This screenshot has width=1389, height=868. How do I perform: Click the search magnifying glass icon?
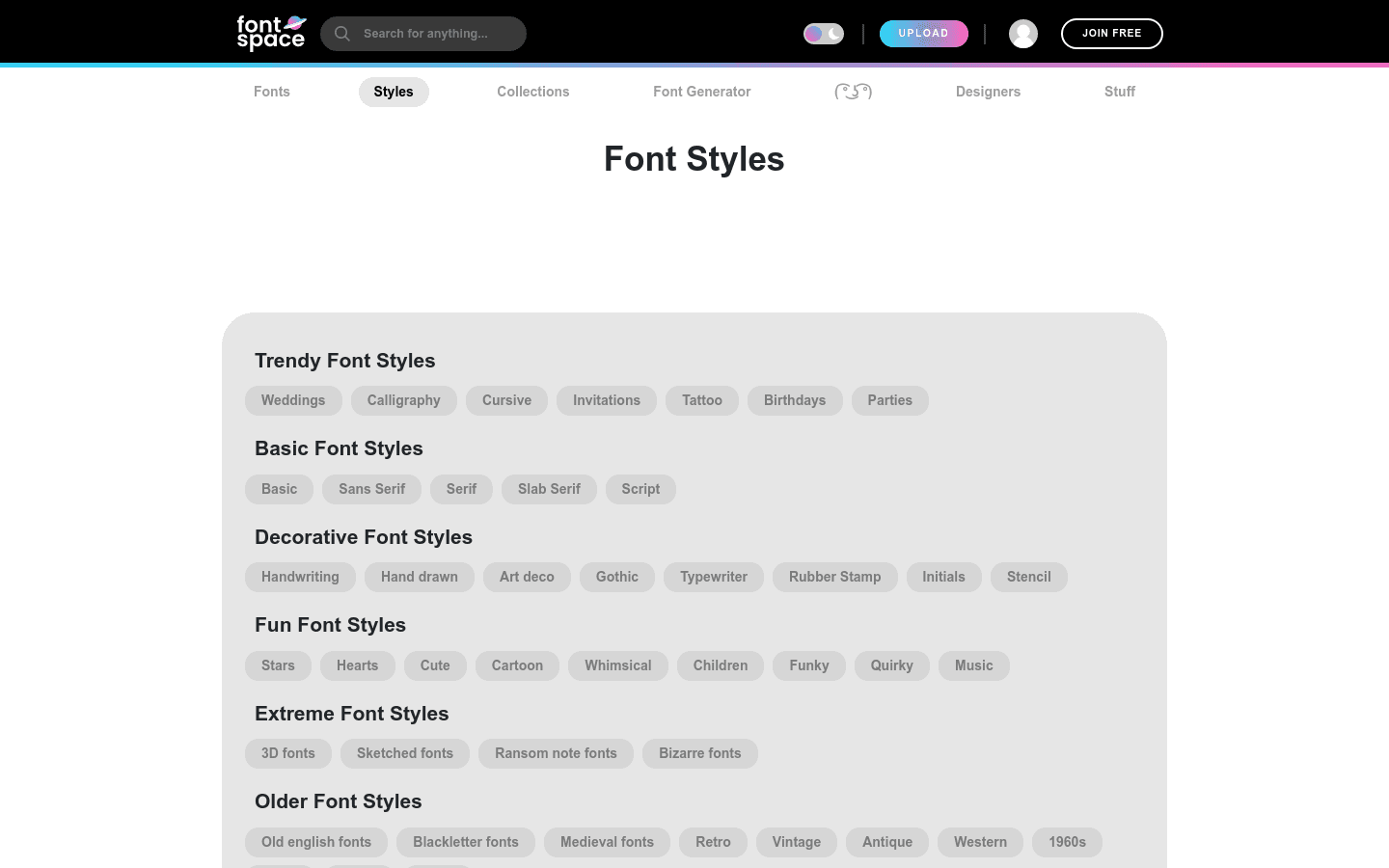[342, 34]
